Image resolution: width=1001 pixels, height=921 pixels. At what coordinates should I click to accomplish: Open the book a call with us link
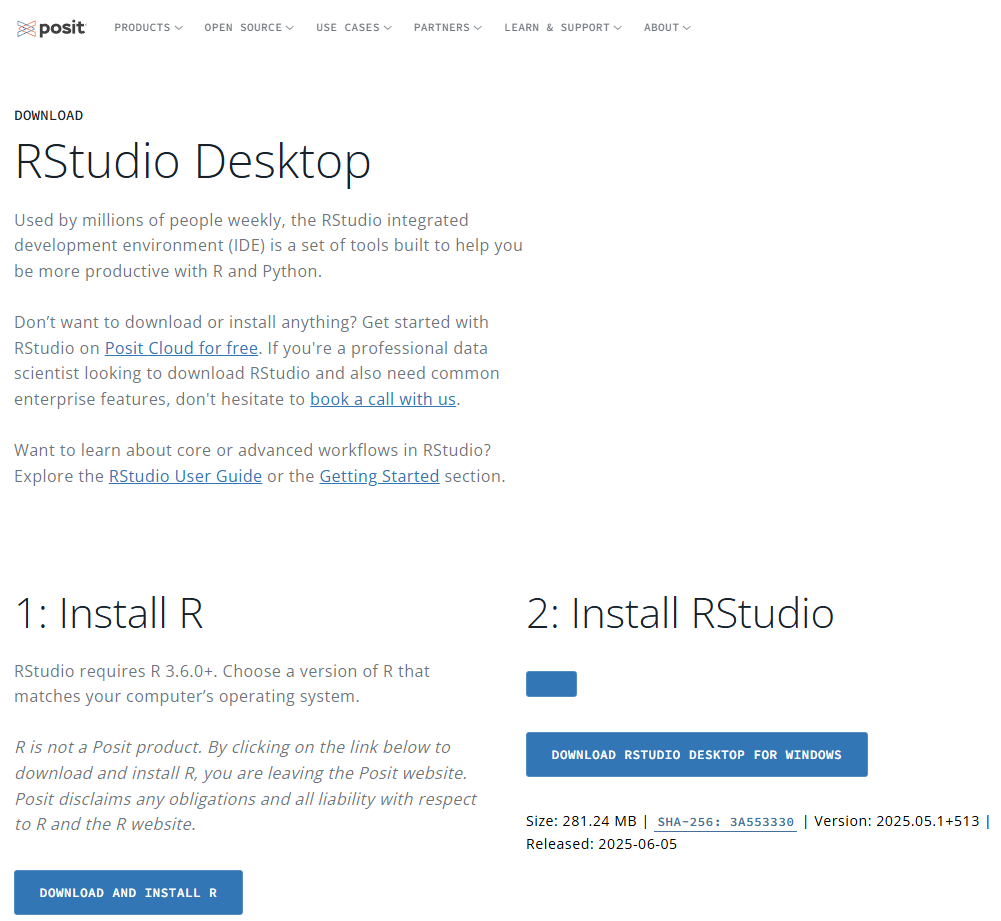pyautogui.click(x=383, y=400)
